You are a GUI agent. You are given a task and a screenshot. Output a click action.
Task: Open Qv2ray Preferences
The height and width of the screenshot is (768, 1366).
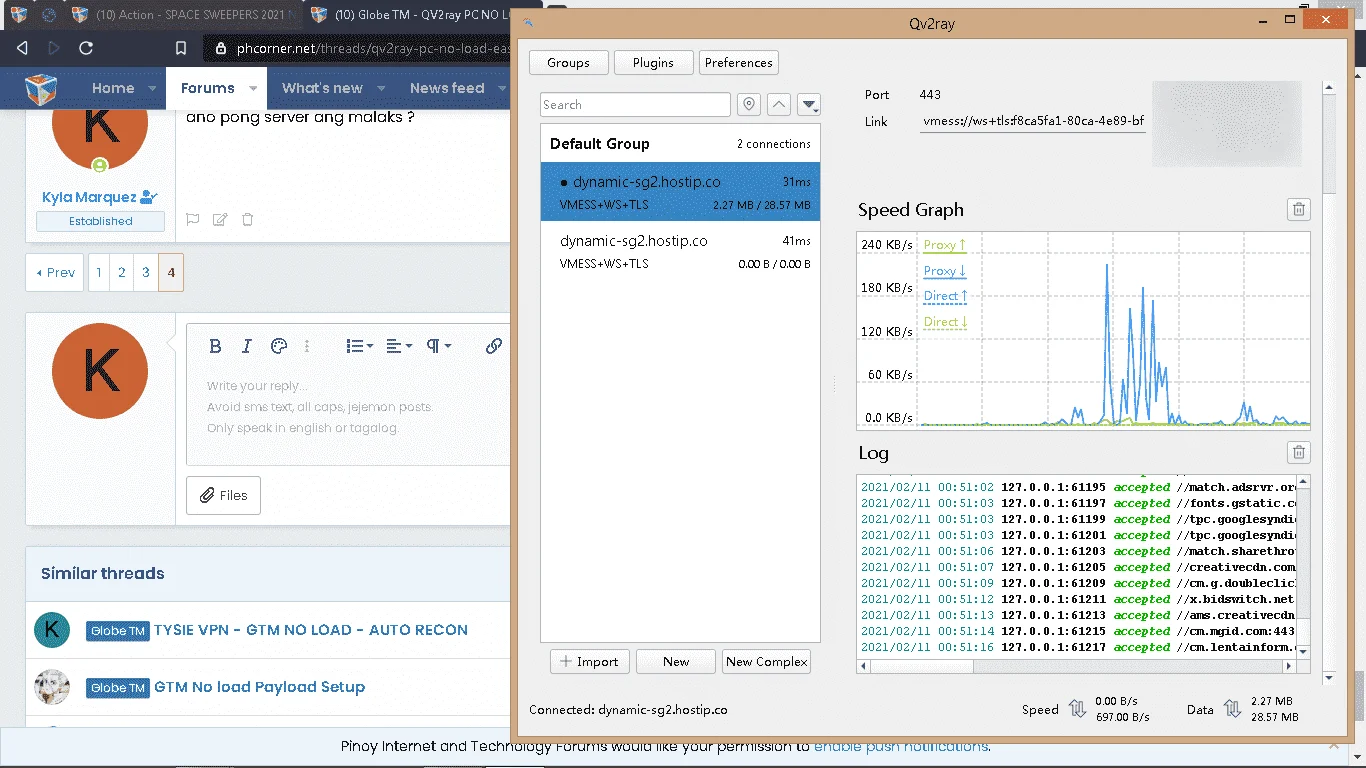(739, 62)
